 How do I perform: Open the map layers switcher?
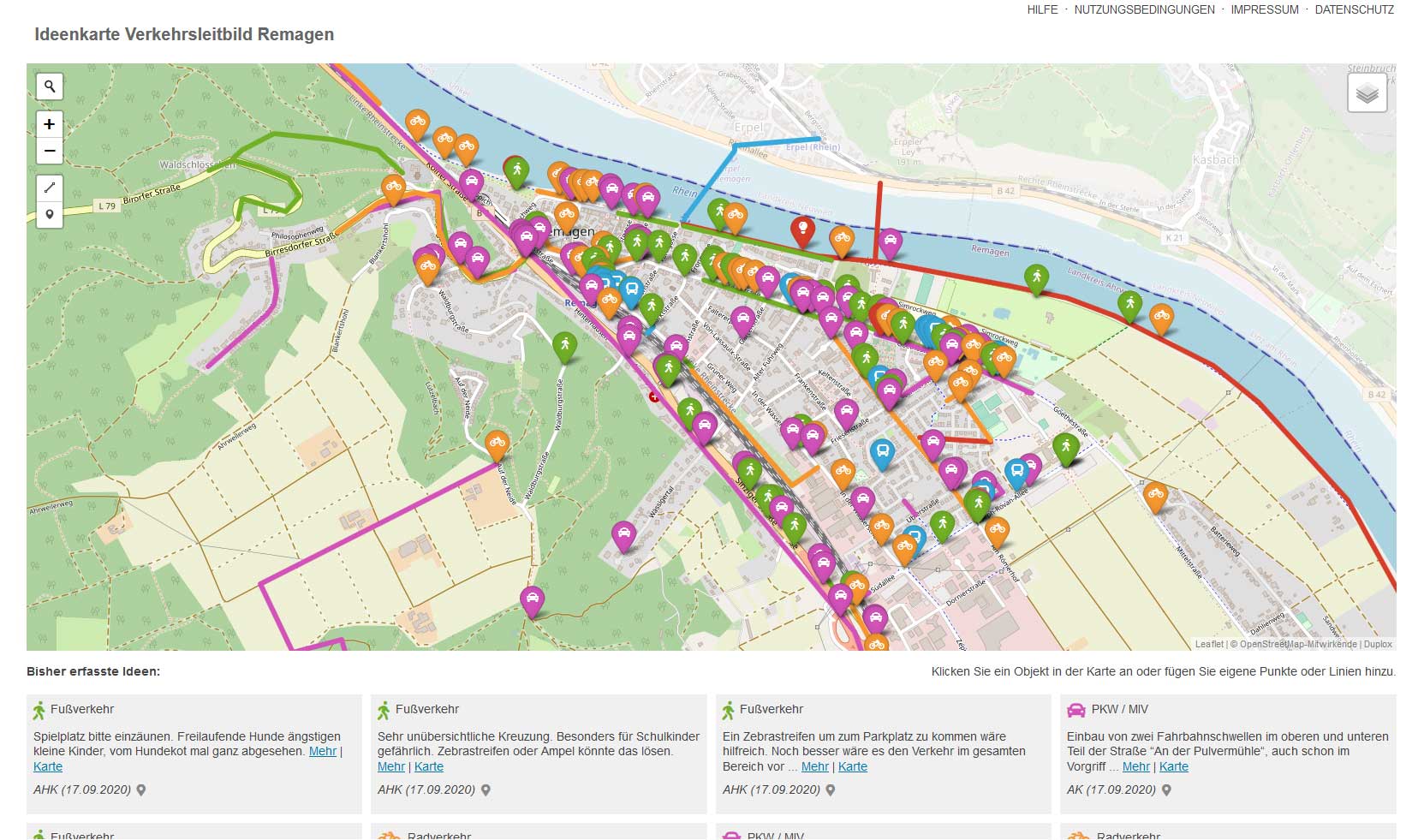(1367, 93)
